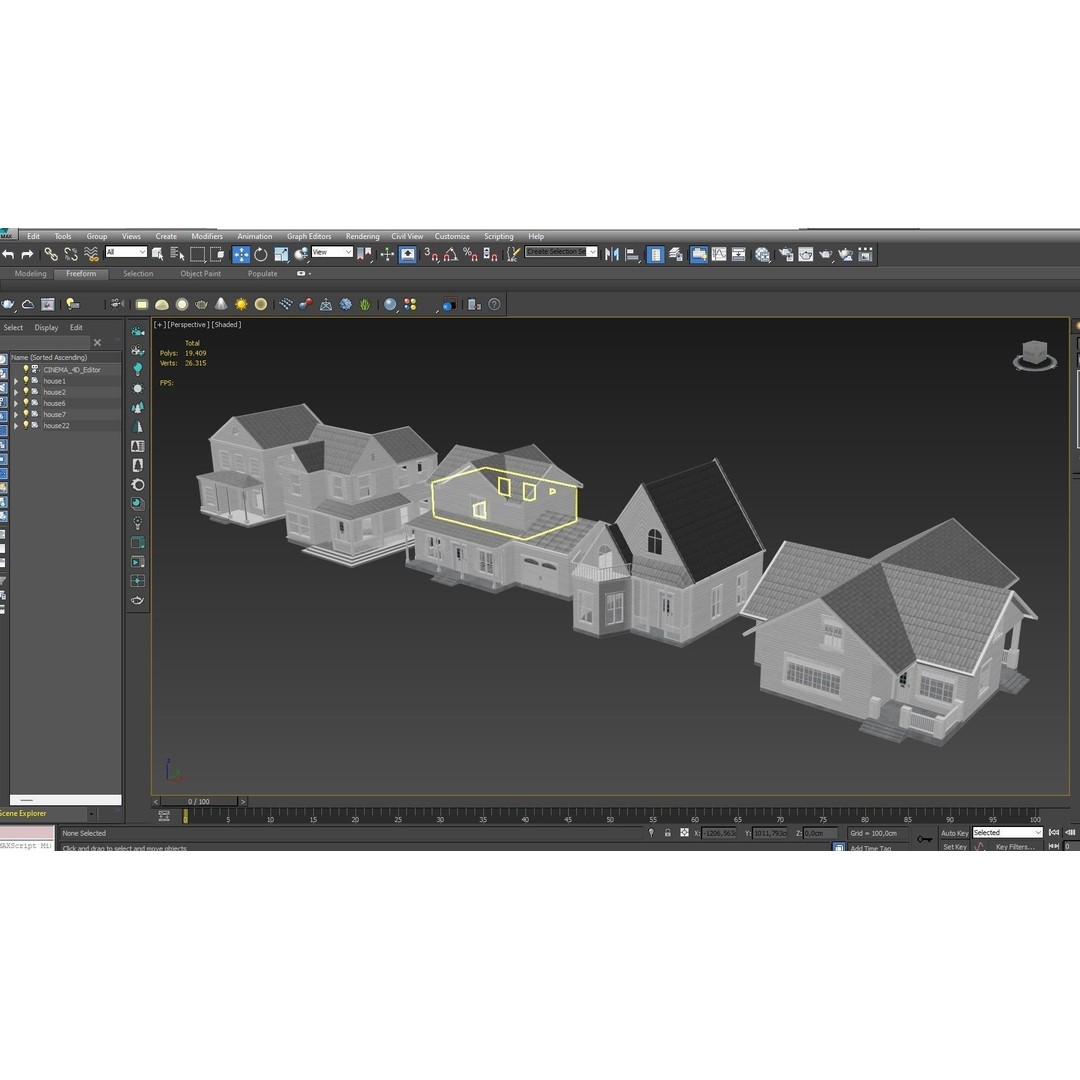Click the Undo arrow icon
The image size is (1080, 1080).
click(x=10, y=253)
